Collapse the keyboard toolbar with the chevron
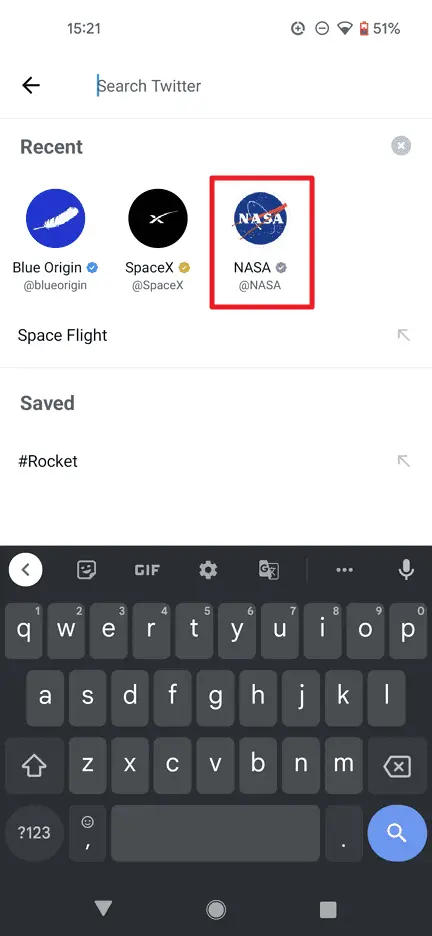The height and width of the screenshot is (936, 432). coord(26,570)
